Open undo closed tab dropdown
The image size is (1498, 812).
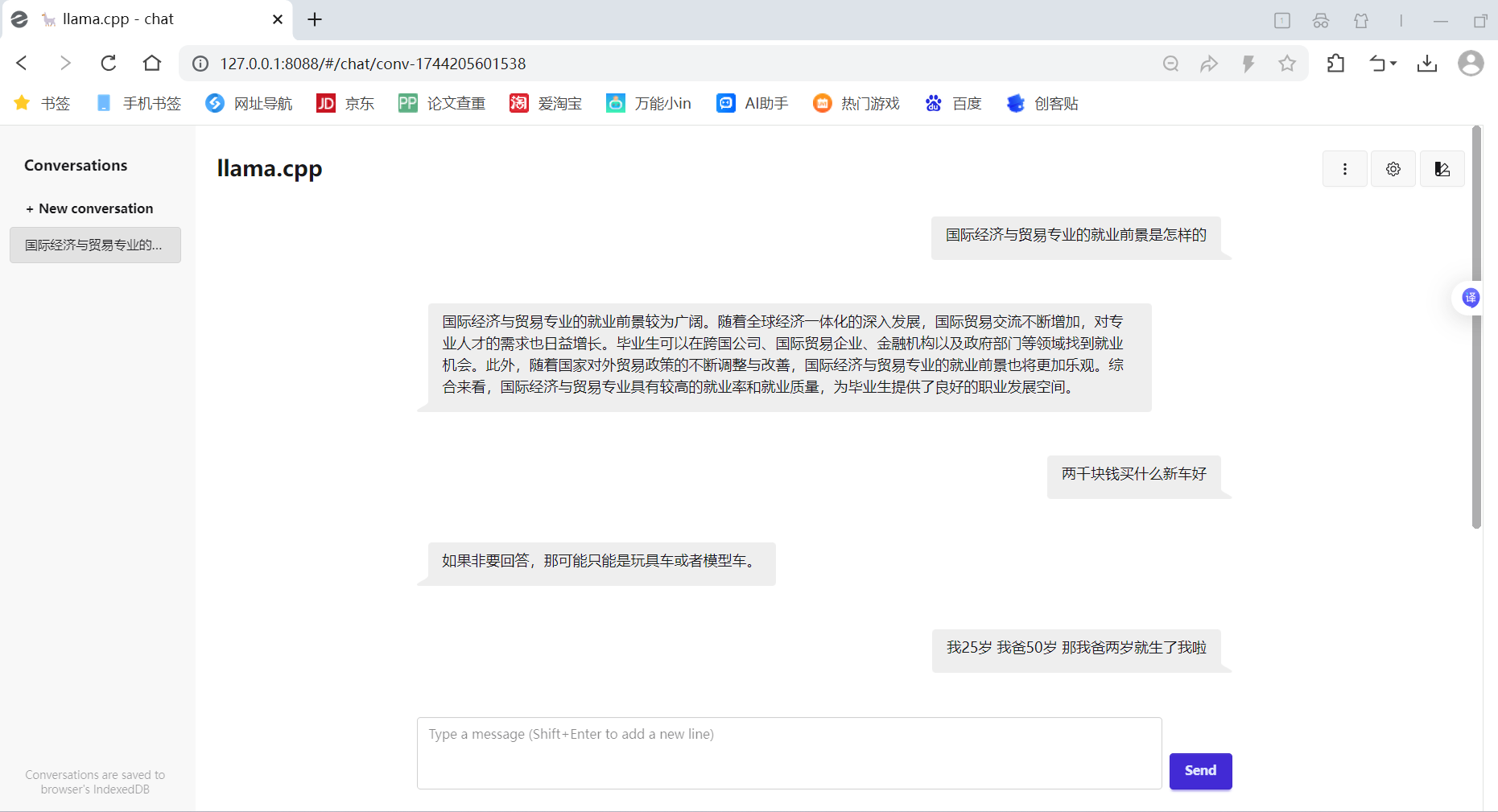(1383, 63)
